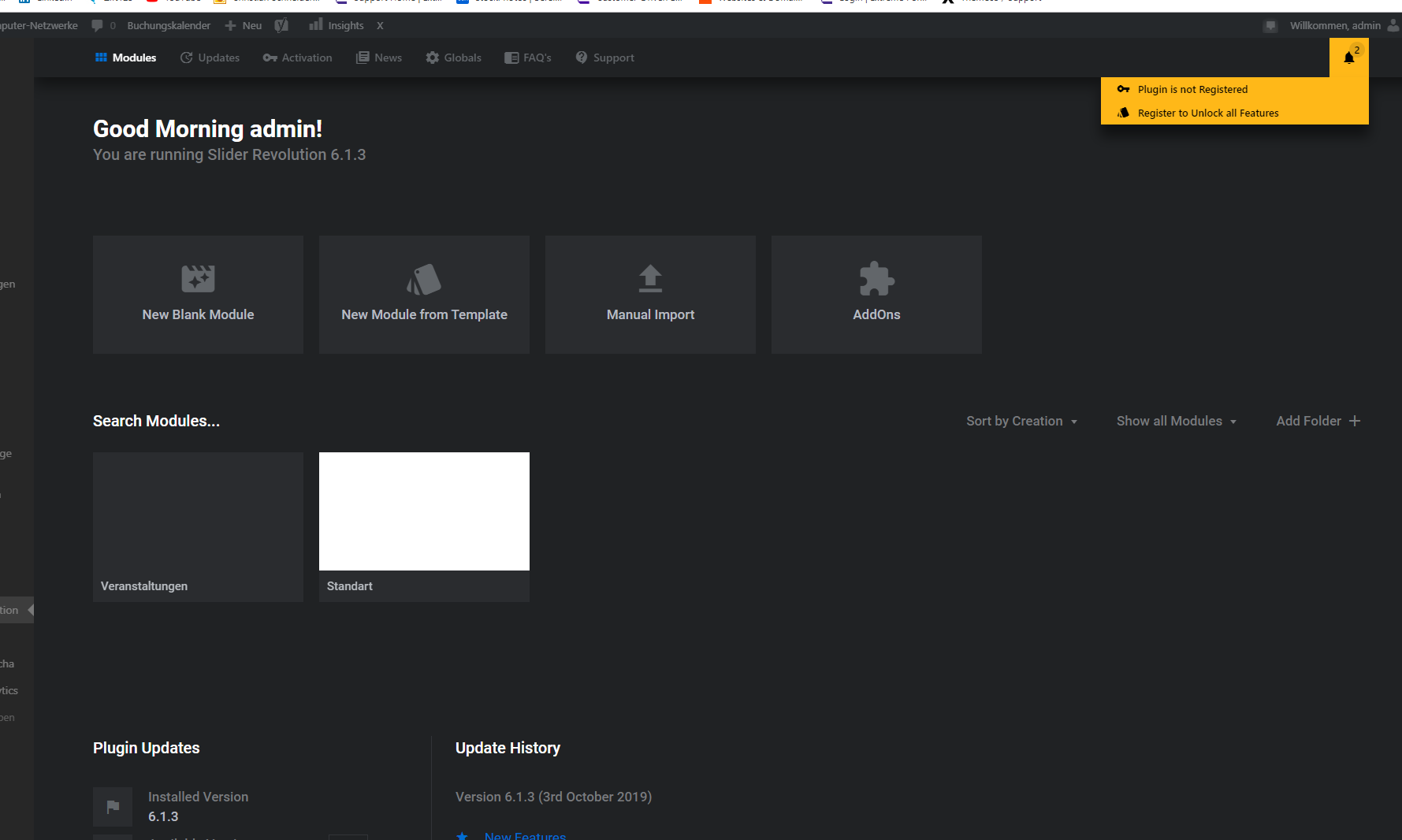The image size is (1402, 840).
Task: Add Folder using the plus button
Action: click(1318, 421)
